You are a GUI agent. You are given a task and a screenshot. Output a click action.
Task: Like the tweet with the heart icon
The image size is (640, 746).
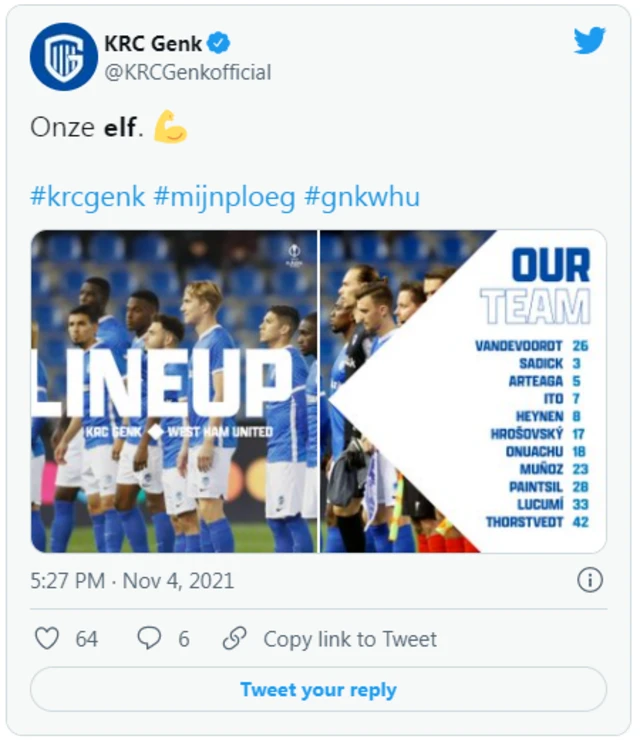point(47,638)
